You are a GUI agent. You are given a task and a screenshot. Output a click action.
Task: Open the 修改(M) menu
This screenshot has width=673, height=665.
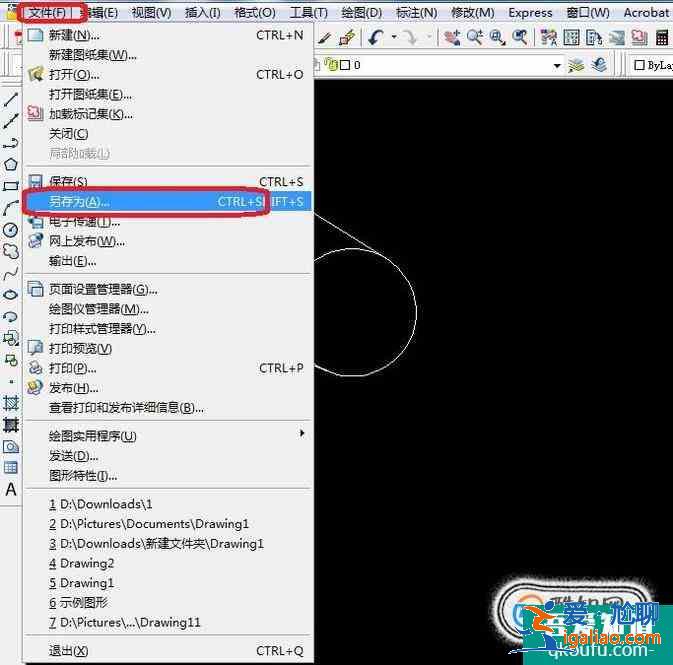tap(473, 13)
